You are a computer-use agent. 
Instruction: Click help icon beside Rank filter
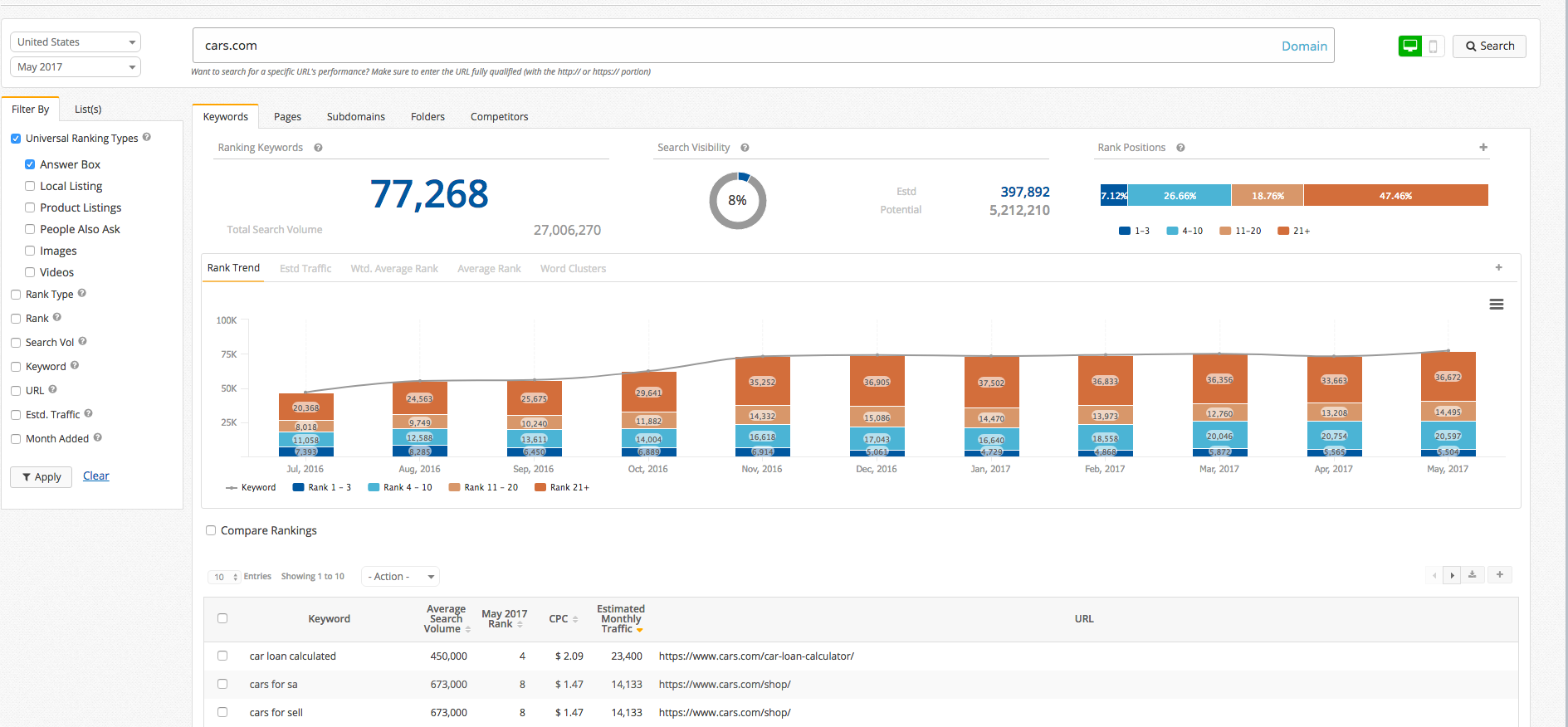(x=57, y=317)
